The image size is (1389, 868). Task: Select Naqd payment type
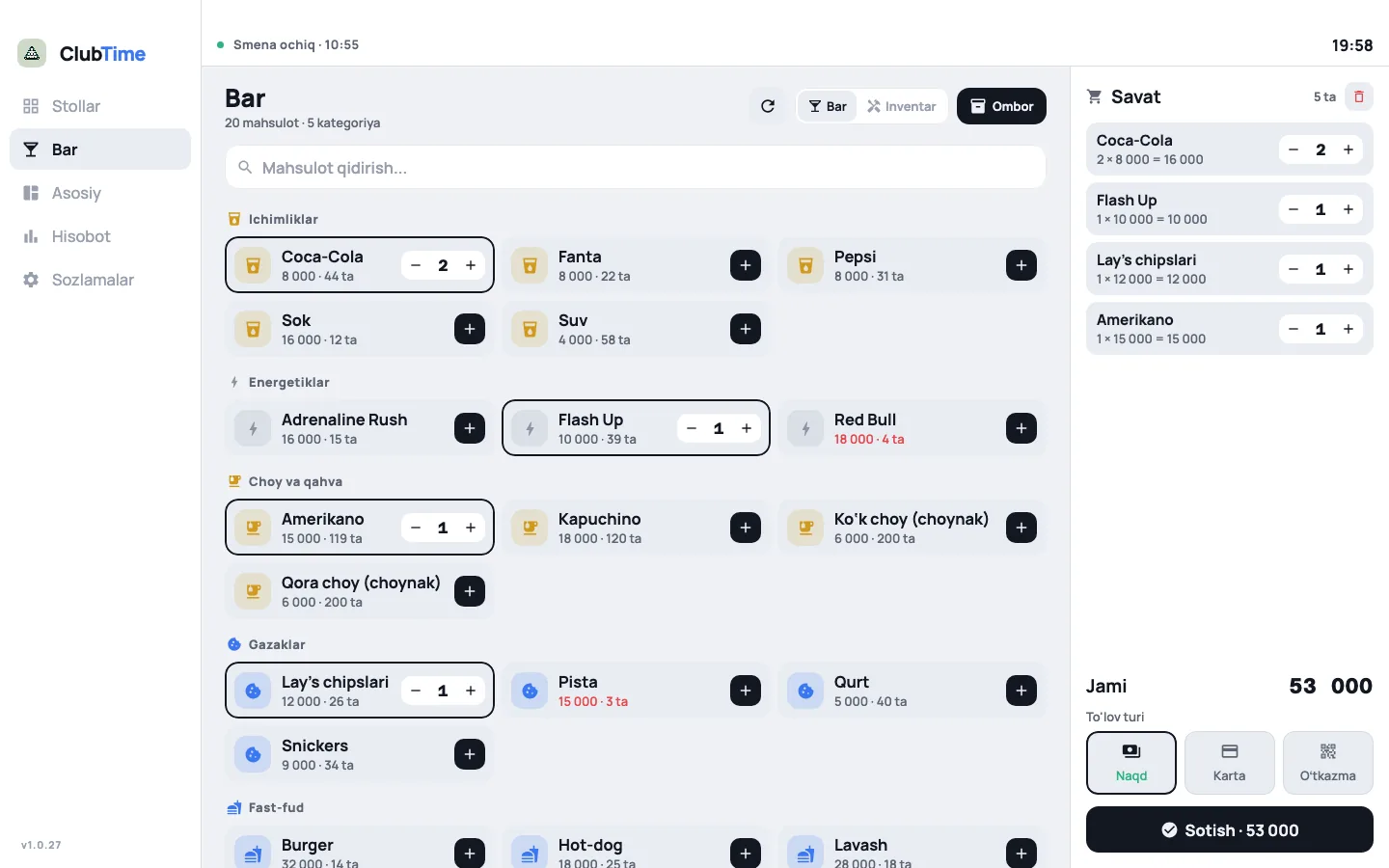[x=1131, y=763]
